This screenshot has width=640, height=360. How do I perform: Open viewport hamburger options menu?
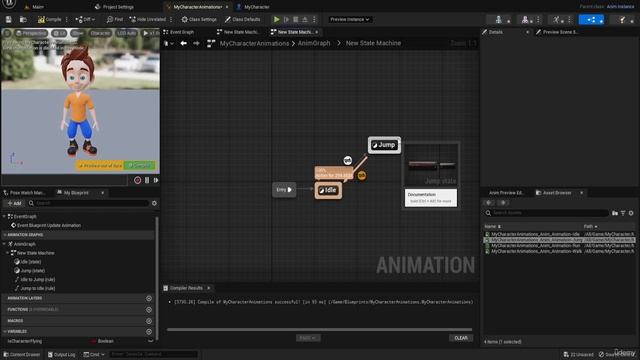7,33
